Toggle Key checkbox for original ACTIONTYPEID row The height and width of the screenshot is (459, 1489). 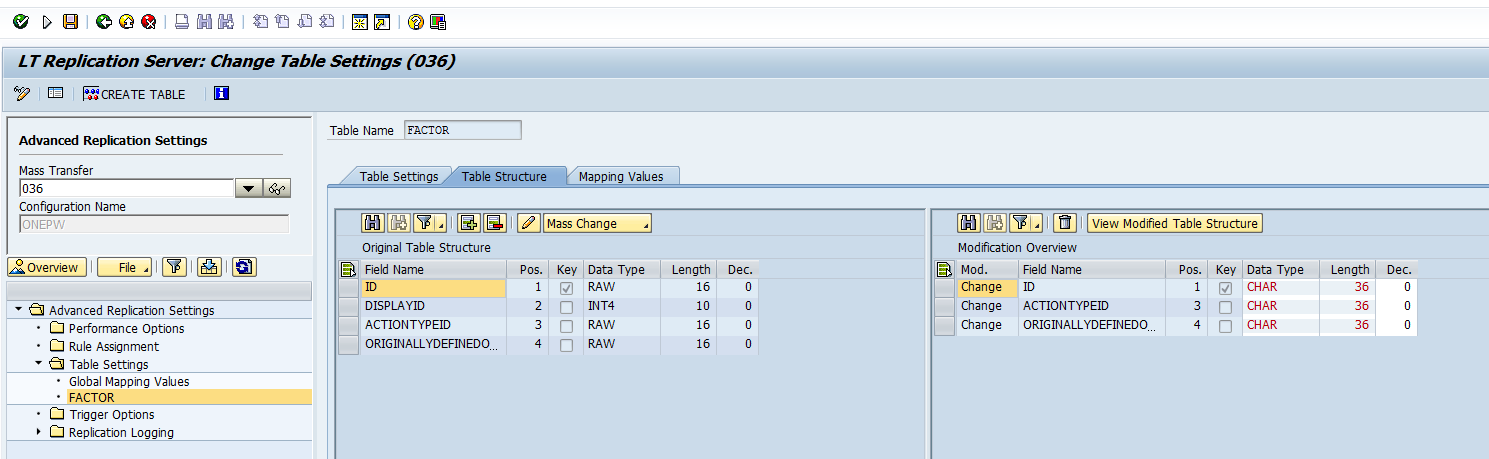coord(567,325)
